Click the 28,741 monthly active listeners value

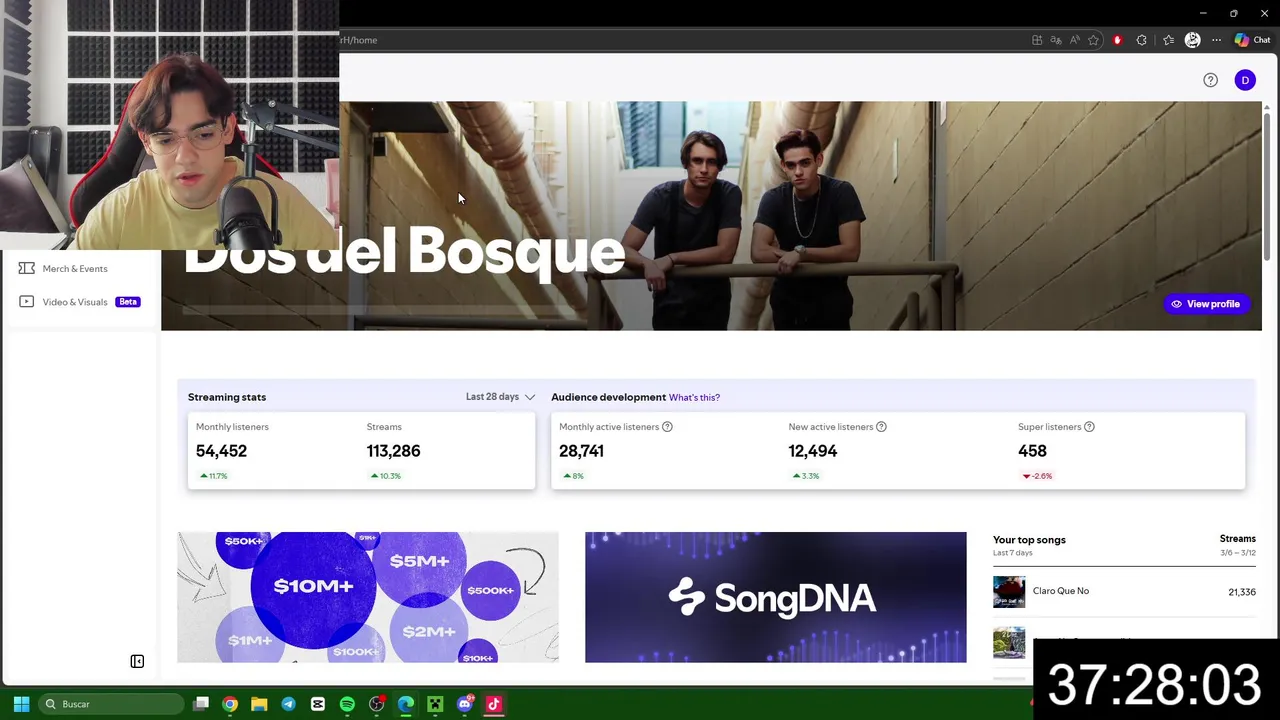coord(581,451)
